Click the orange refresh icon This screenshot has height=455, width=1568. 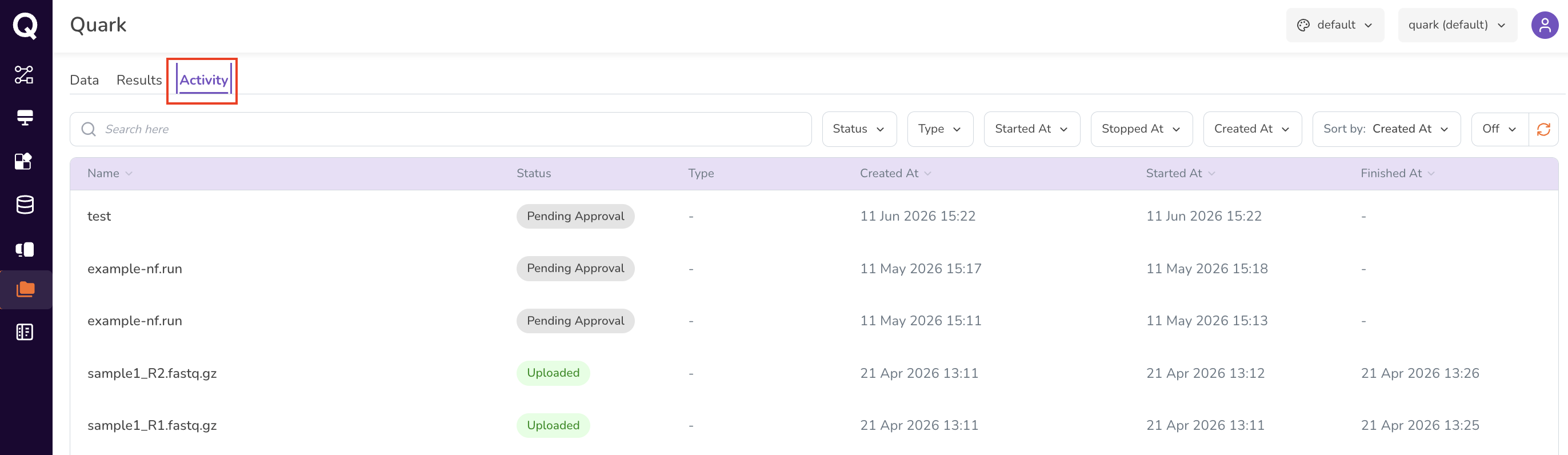[1543, 129]
